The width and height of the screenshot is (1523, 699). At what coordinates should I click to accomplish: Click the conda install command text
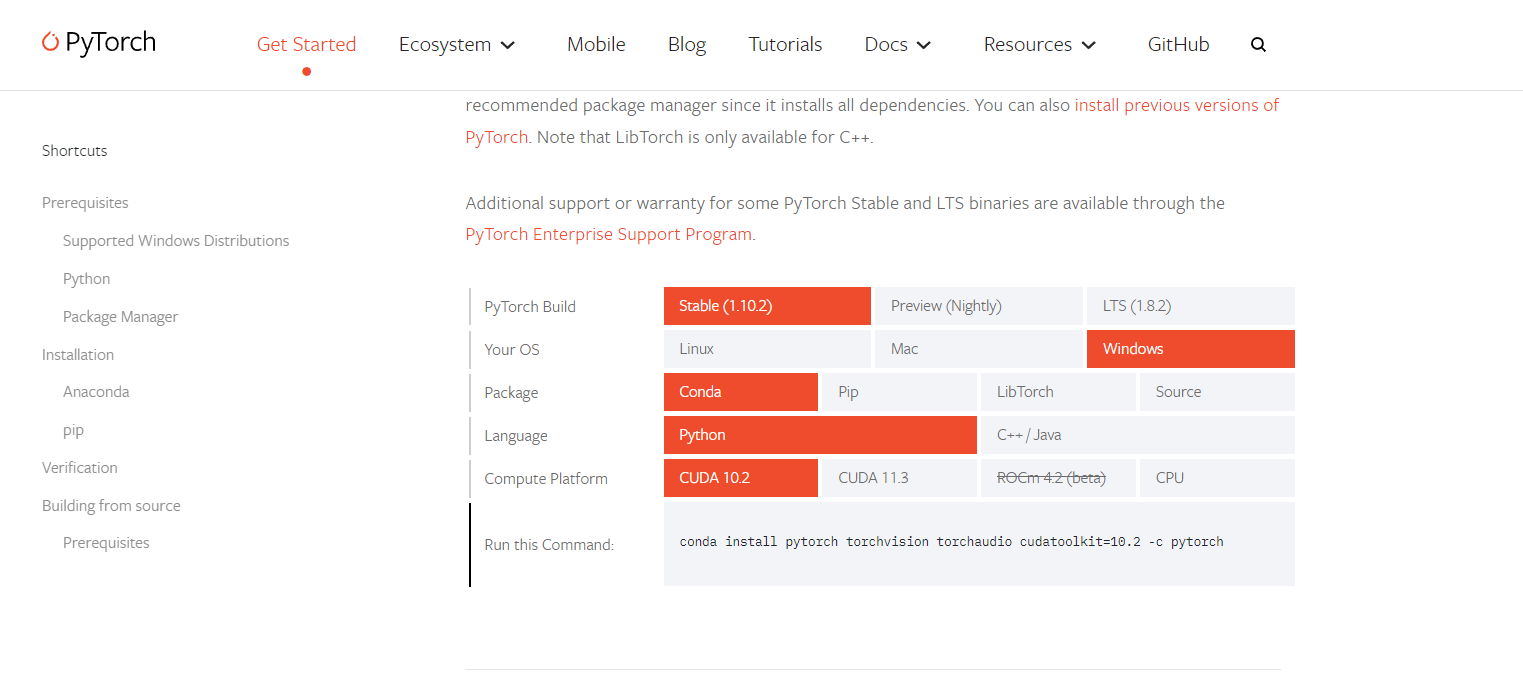pyautogui.click(x=951, y=542)
